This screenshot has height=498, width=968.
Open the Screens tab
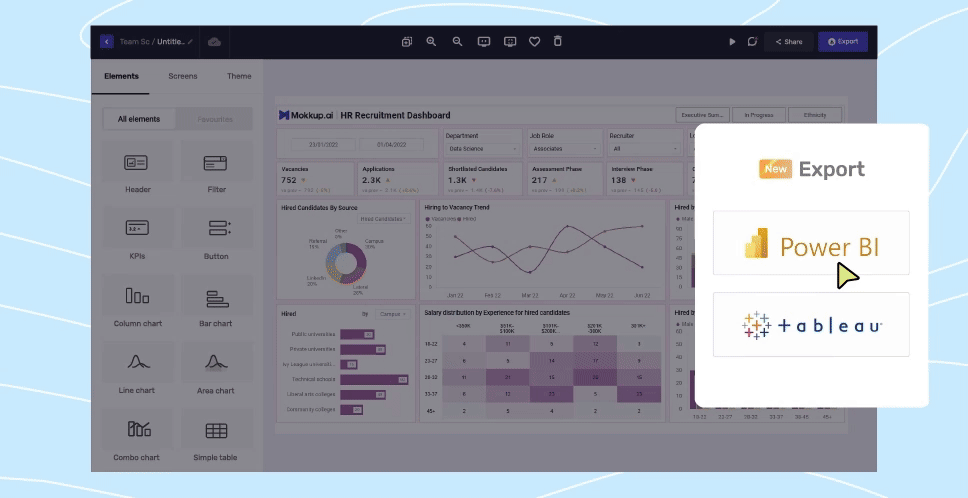(183, 76)
